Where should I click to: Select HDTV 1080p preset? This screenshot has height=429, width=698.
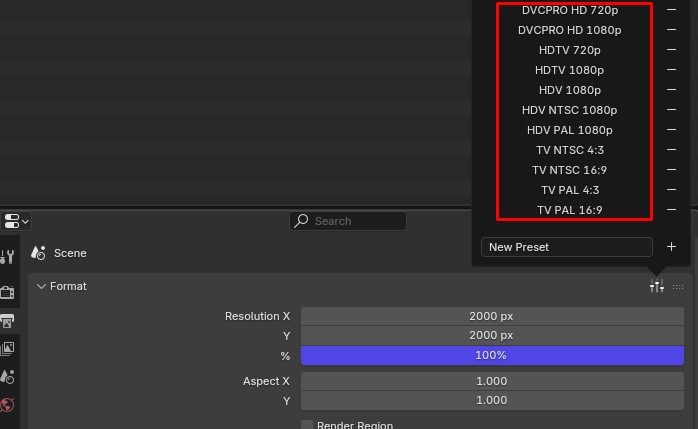[x=569, y=70]
